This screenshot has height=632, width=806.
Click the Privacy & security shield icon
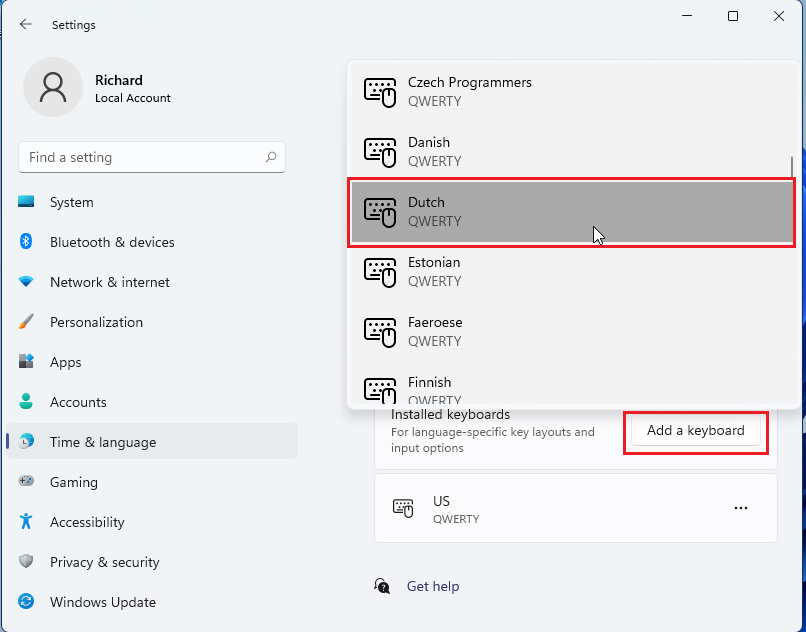point(27,562)
